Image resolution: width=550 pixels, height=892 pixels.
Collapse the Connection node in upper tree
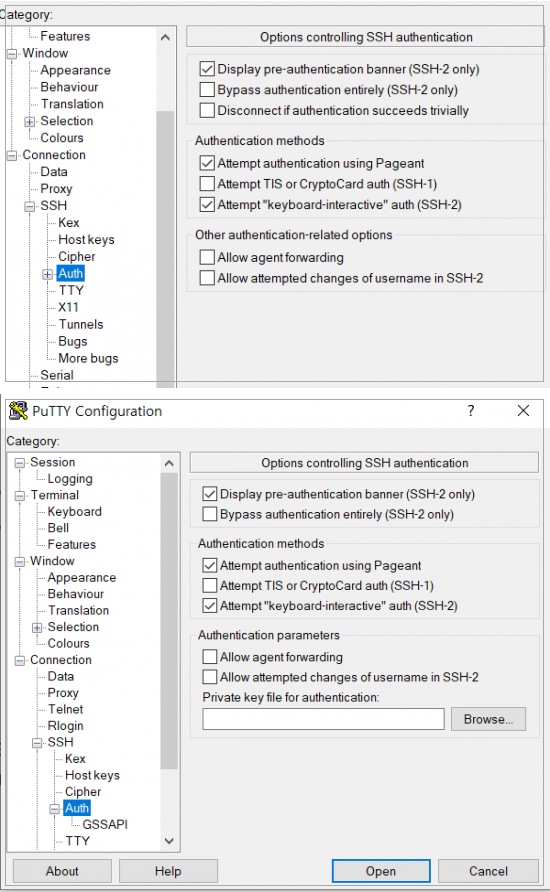[12, 155]
